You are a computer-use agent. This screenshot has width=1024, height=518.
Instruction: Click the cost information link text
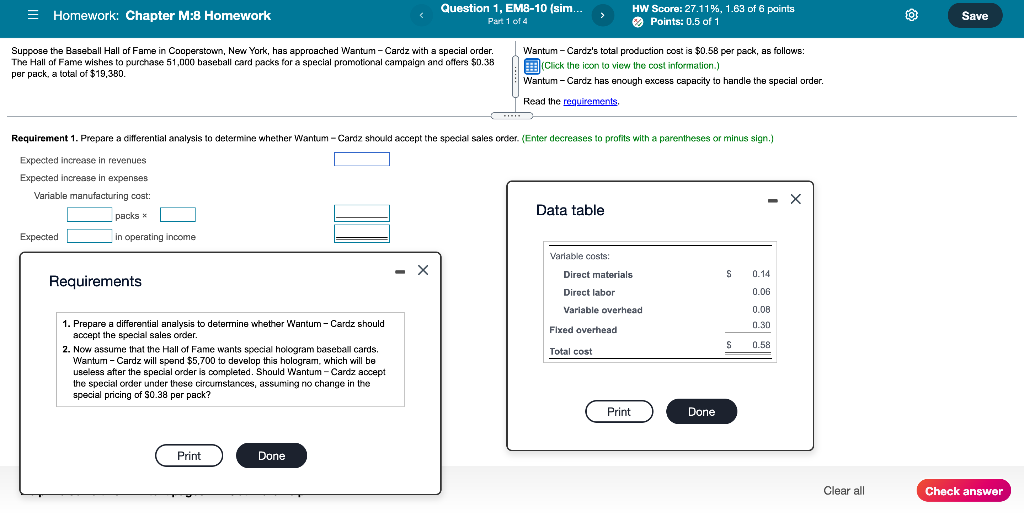630,65
